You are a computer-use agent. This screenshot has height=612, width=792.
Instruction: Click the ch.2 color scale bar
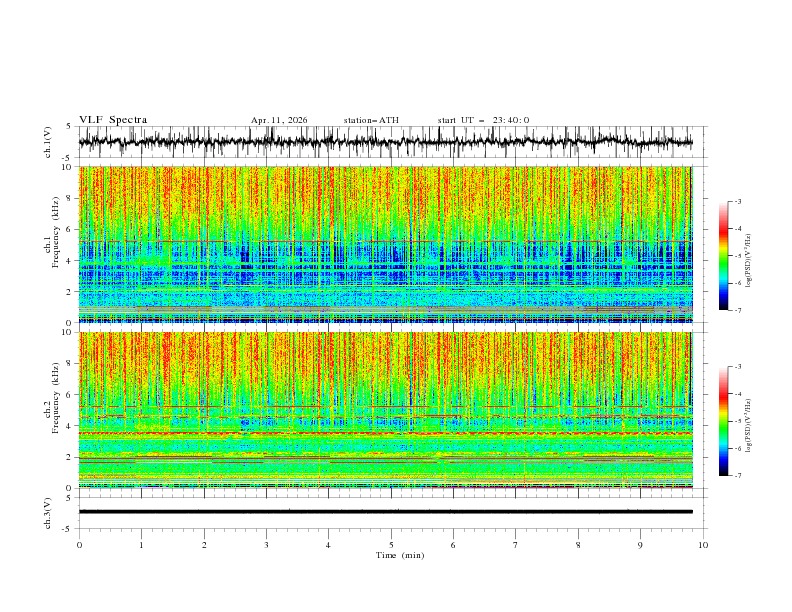pyautogui.click(x=723, y=421)
